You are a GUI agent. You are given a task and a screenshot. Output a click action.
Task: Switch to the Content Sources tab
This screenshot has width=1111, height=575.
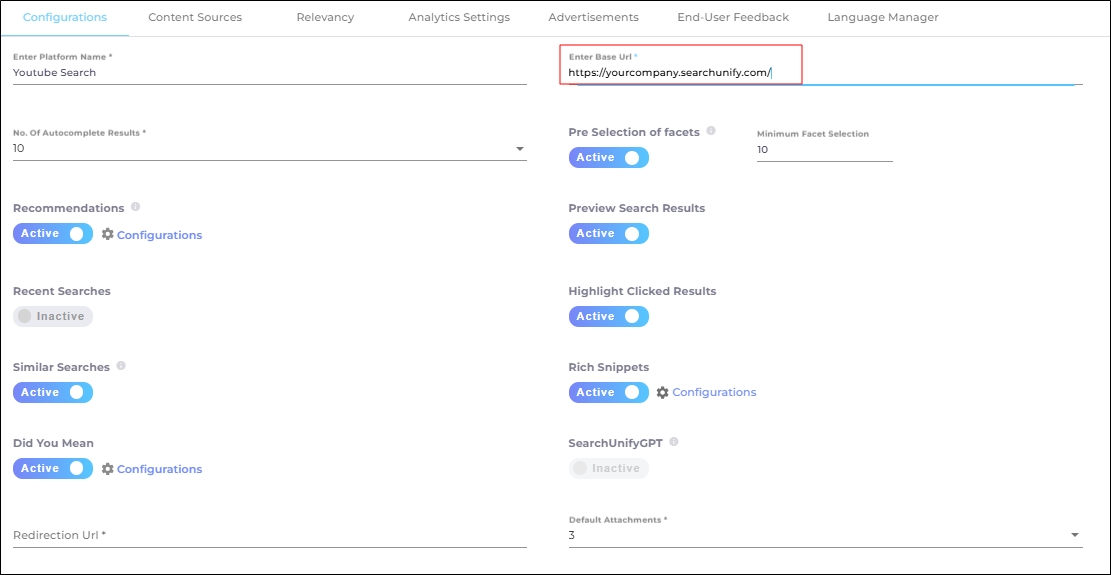tap(194, 17)
